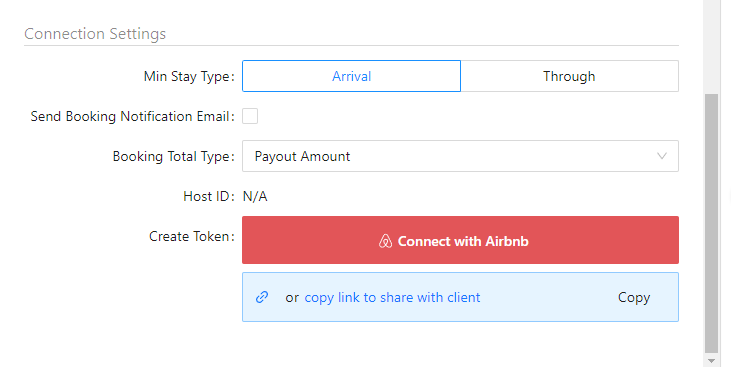Click the scrollbar down arrow

click(x=711, y=361)
